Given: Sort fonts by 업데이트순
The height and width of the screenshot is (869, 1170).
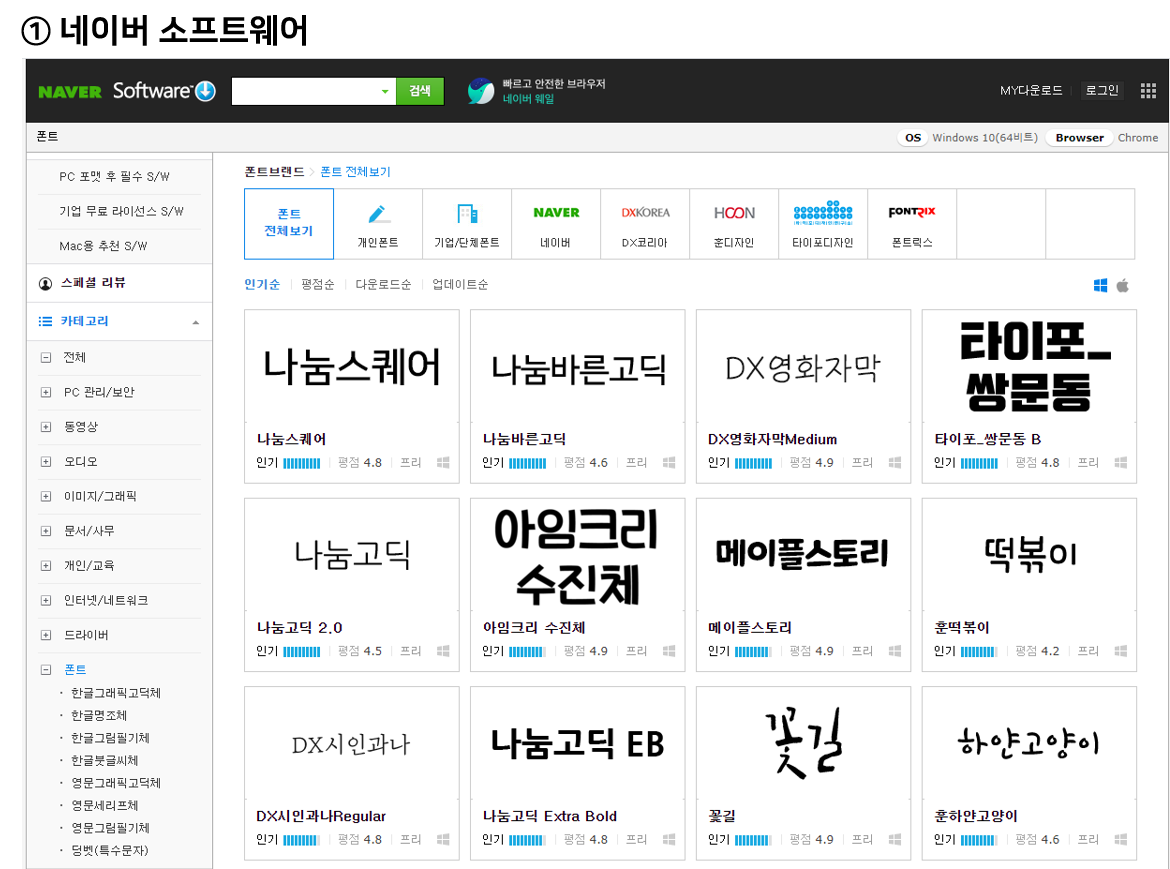Looking at the screenshot, I should pos(460,284).
